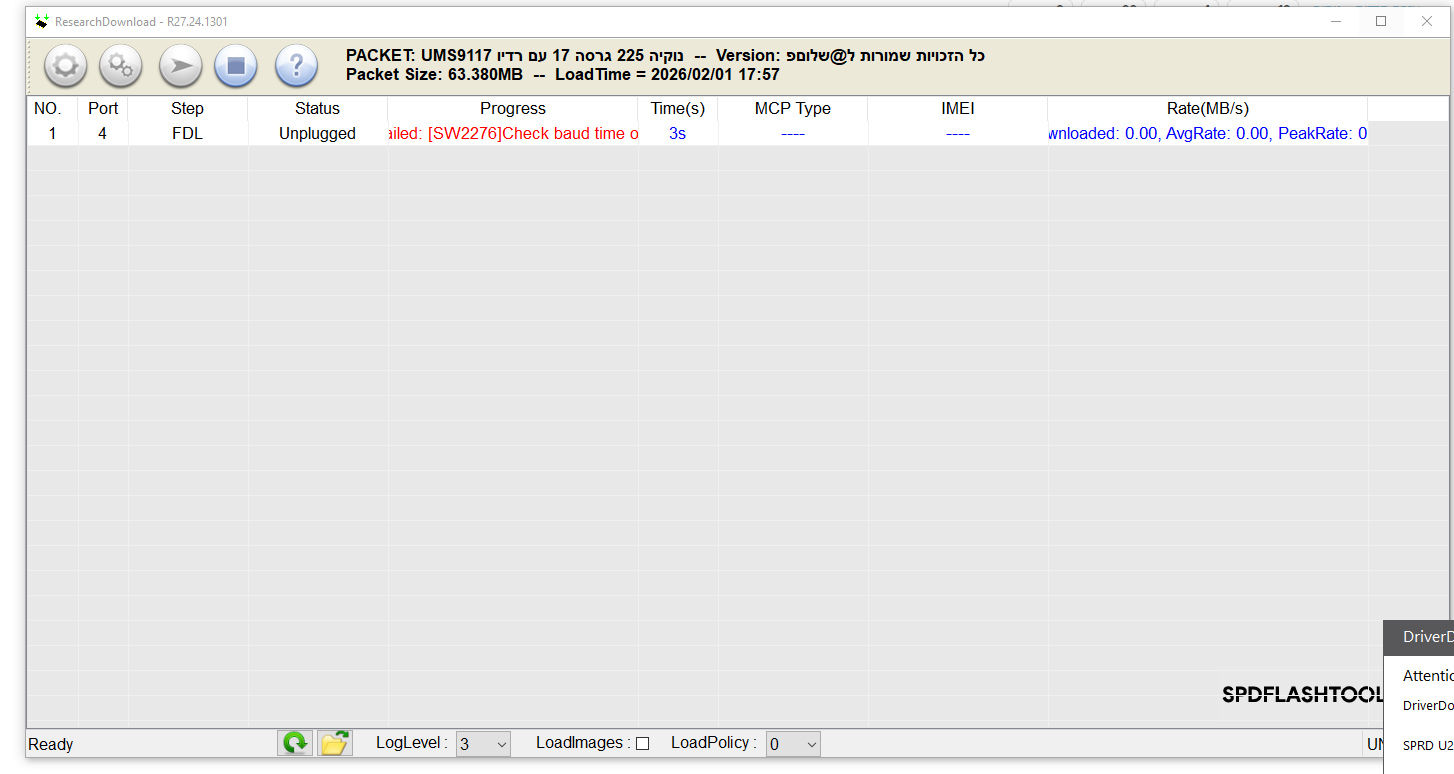Screen dimensions: 1454x774
Task: Open Help via the question mark icon
Action: pos(296,66)
